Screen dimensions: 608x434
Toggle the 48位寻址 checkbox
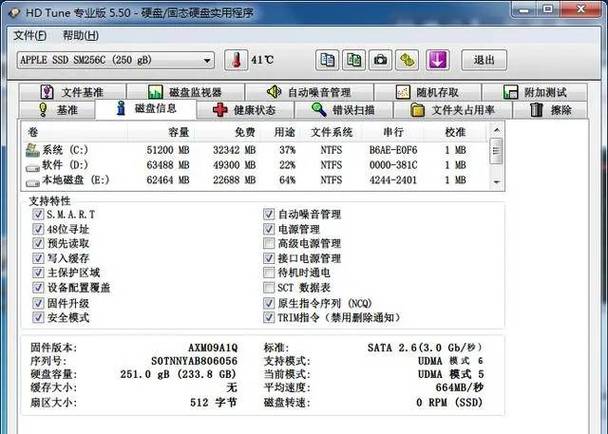[38, 229]
